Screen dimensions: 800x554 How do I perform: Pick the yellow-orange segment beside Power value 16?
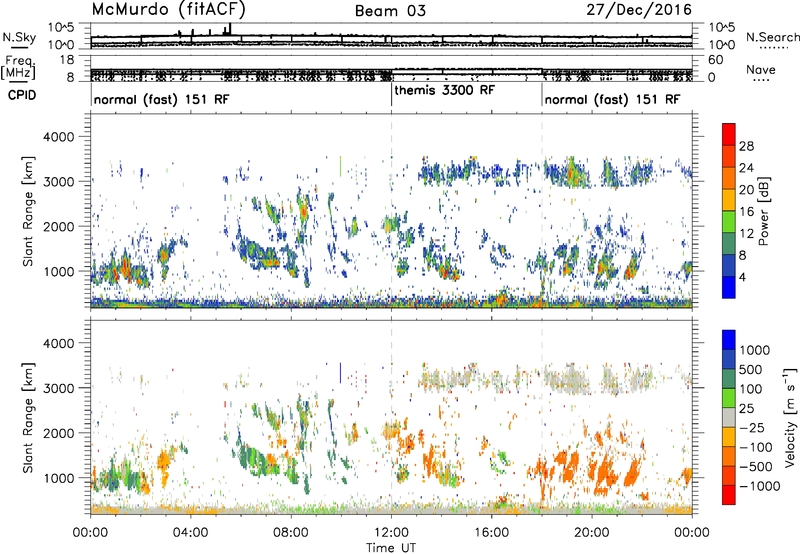[x=729, y=199]
